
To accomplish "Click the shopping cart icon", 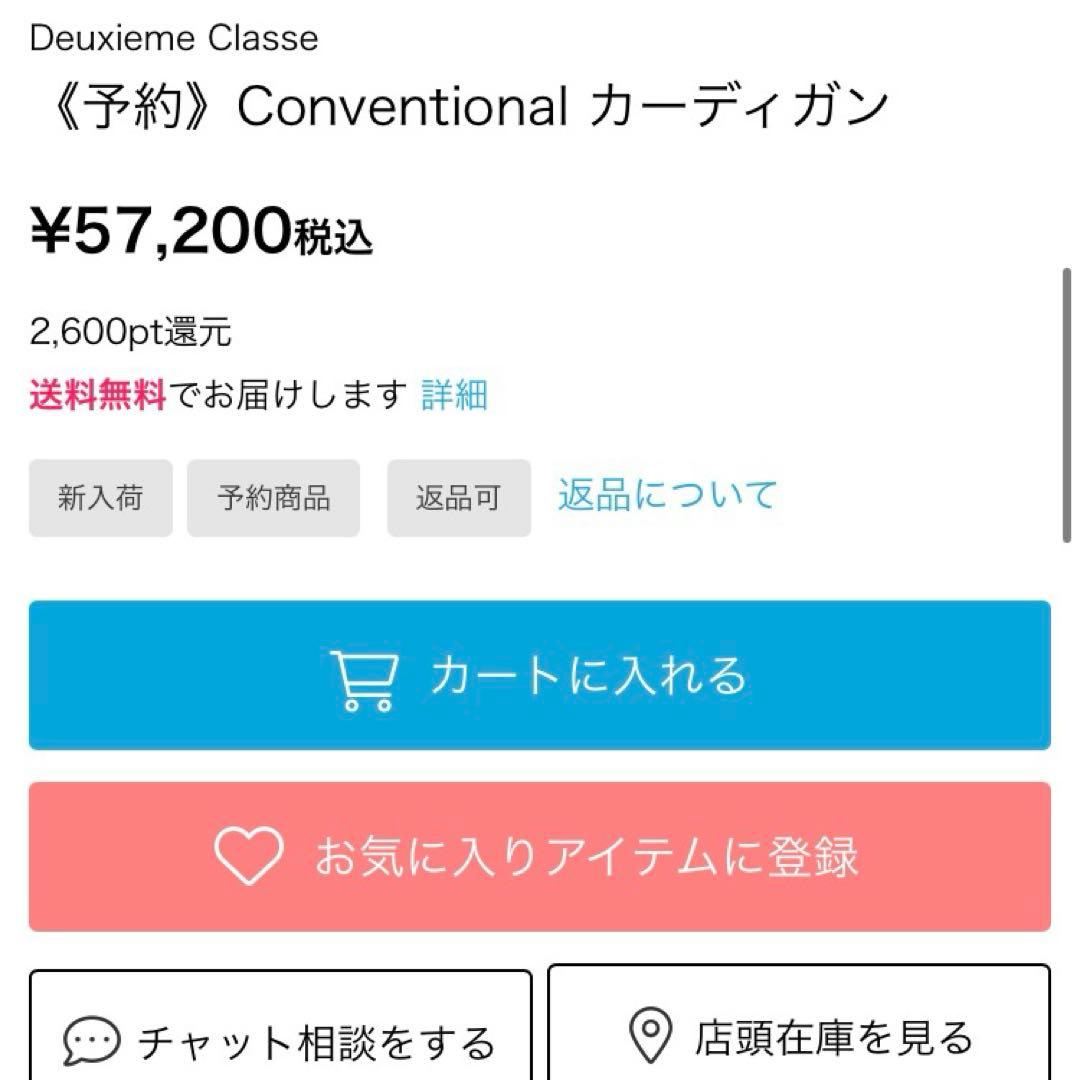I will coord(364,679).
